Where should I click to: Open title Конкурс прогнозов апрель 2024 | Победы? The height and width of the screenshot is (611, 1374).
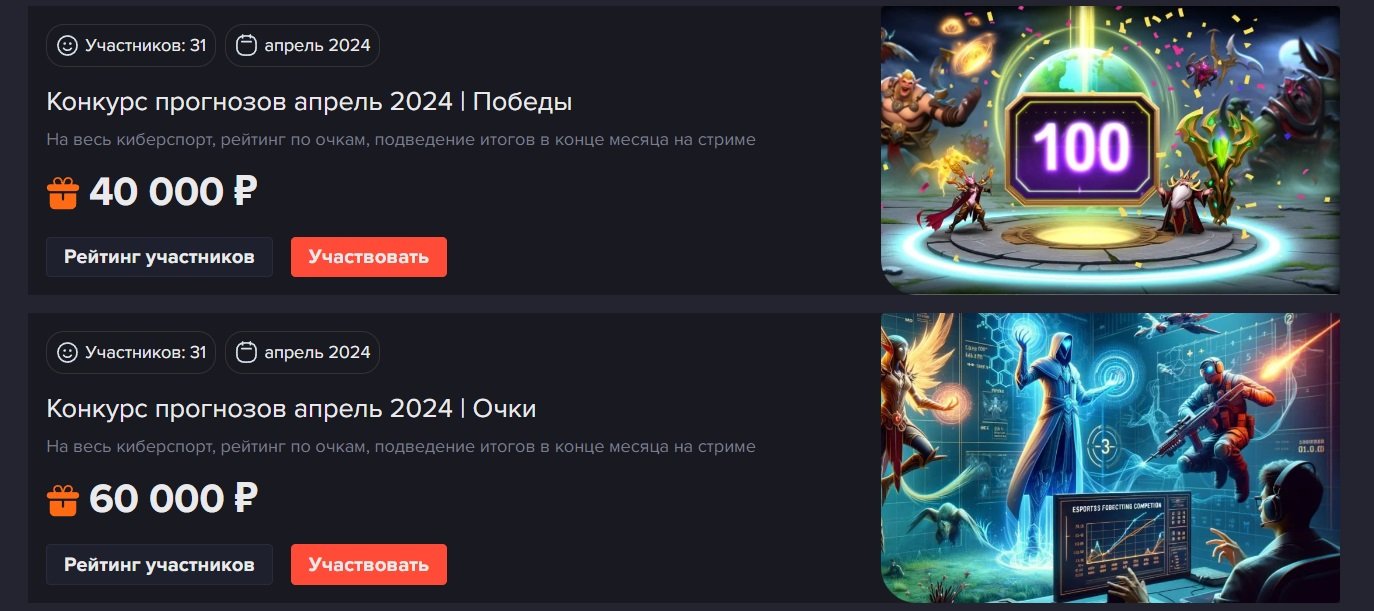coord(309,102)
